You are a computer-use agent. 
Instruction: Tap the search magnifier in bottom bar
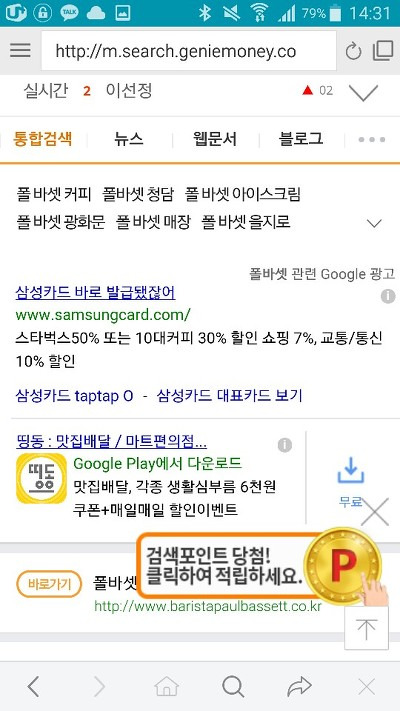[x=233, y=687]
